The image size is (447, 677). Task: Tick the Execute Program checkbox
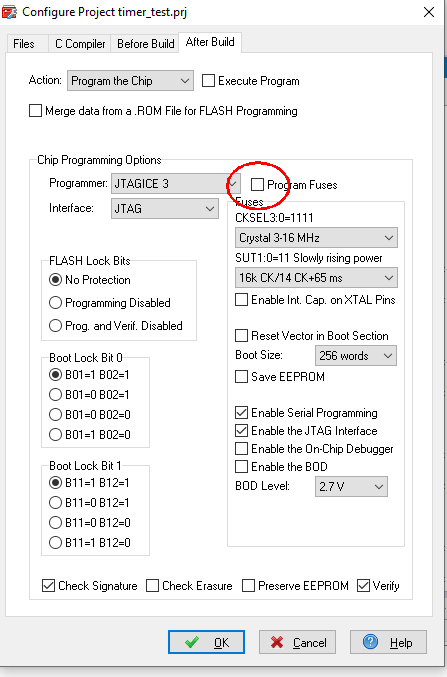click(208, 81)
